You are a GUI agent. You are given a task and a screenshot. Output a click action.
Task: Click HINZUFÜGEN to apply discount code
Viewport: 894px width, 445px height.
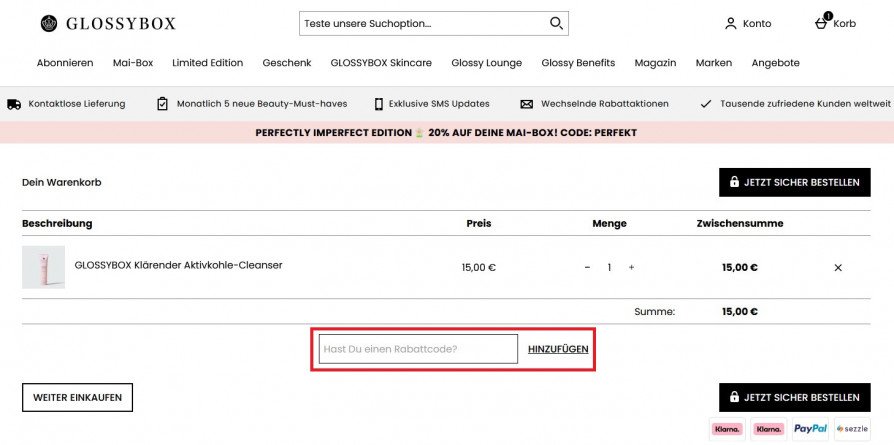[x=558, y=349]
